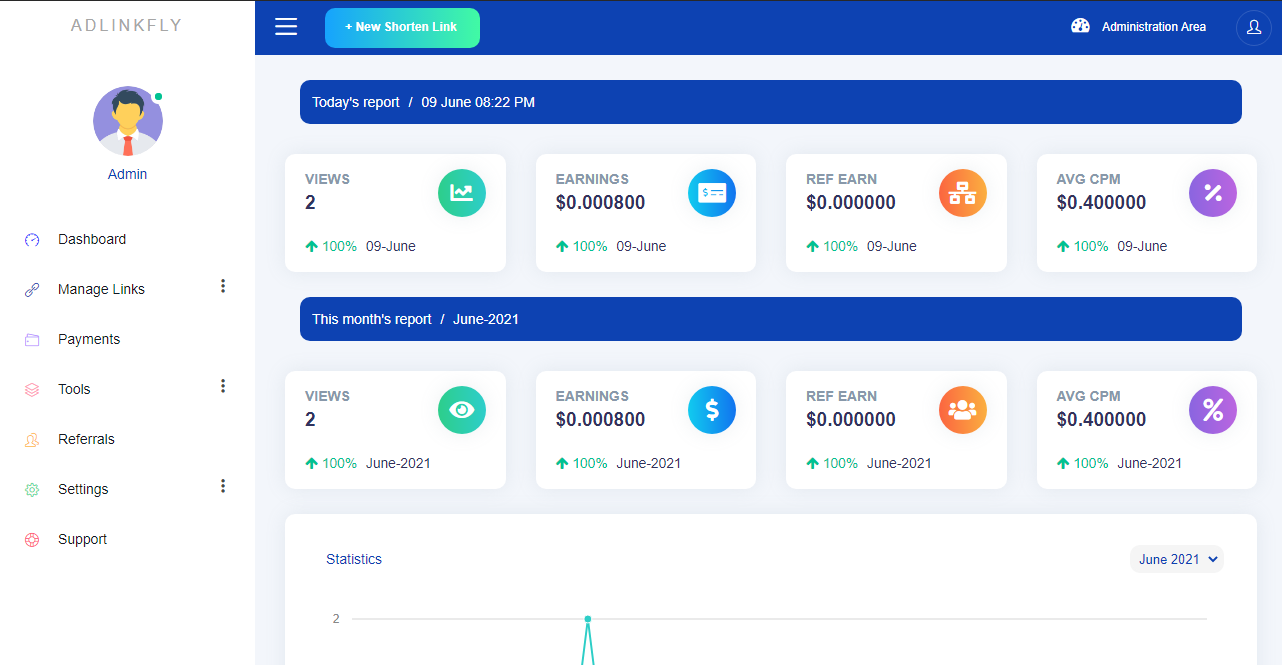The height and width of the screenshot is (665, 1282).
Task: Open Referrals in the sidebar
Action: pos(86,439)
